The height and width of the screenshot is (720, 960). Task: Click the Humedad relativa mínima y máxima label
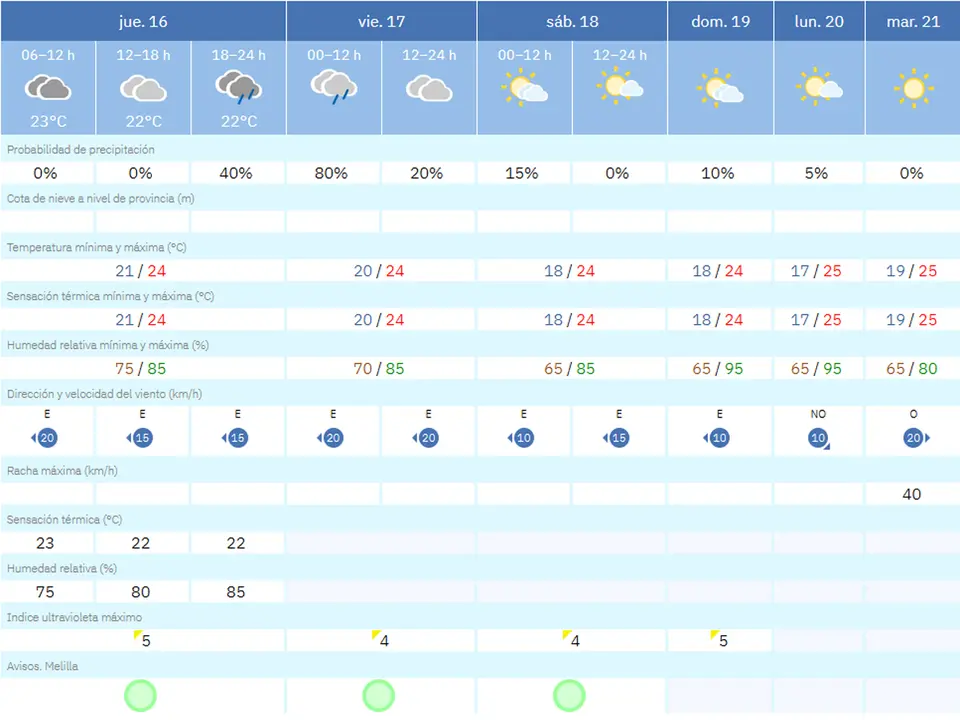(108, 345)
